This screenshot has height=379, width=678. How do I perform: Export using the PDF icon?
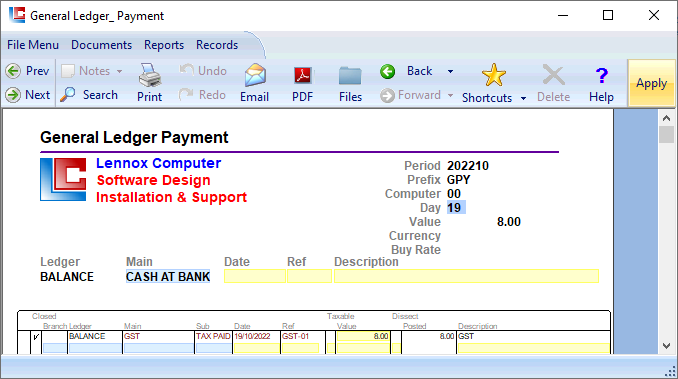tap(303, 76)
